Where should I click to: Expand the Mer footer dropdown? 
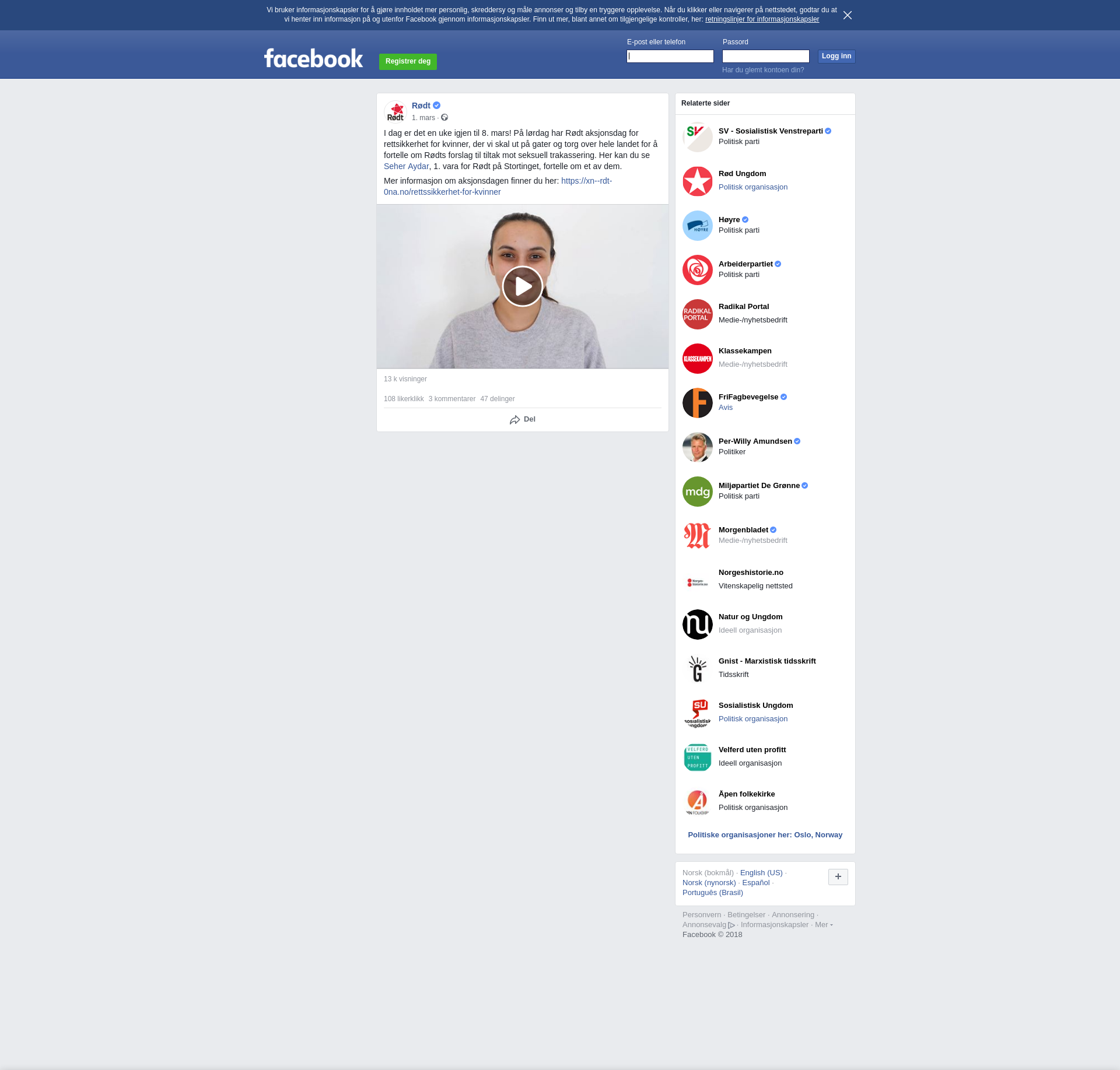click(824, 925)
